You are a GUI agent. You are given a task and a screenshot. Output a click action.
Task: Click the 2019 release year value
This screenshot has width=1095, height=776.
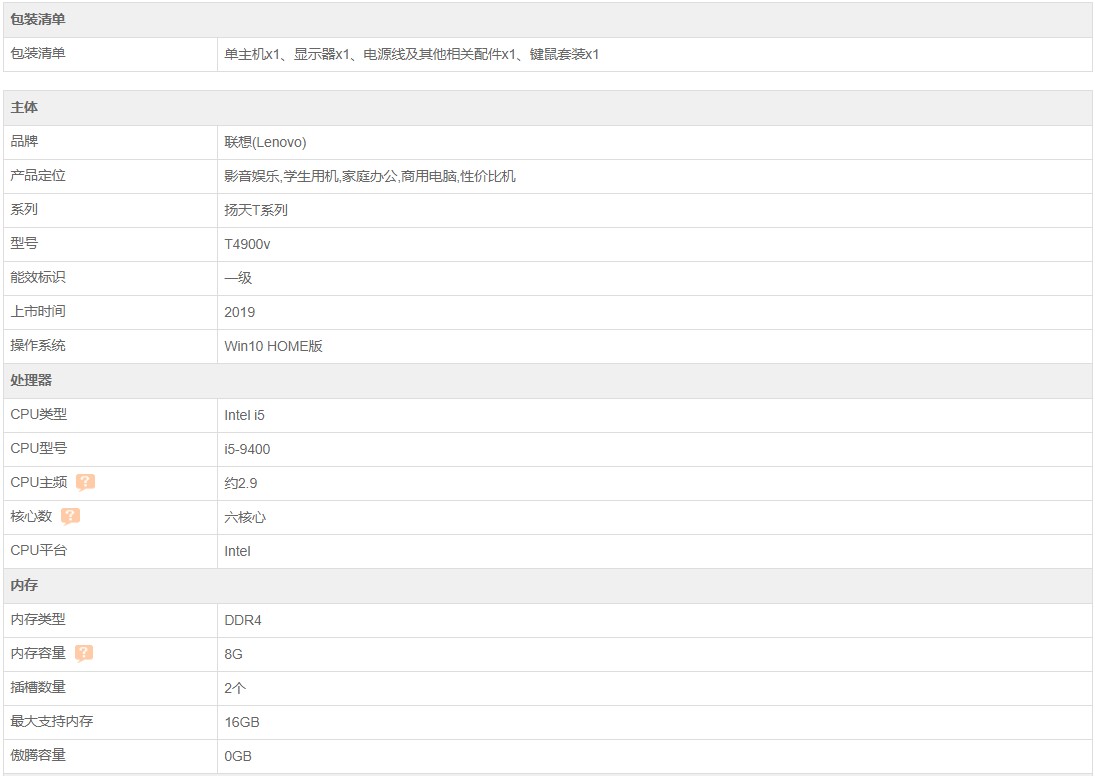[x=240, y=312]
